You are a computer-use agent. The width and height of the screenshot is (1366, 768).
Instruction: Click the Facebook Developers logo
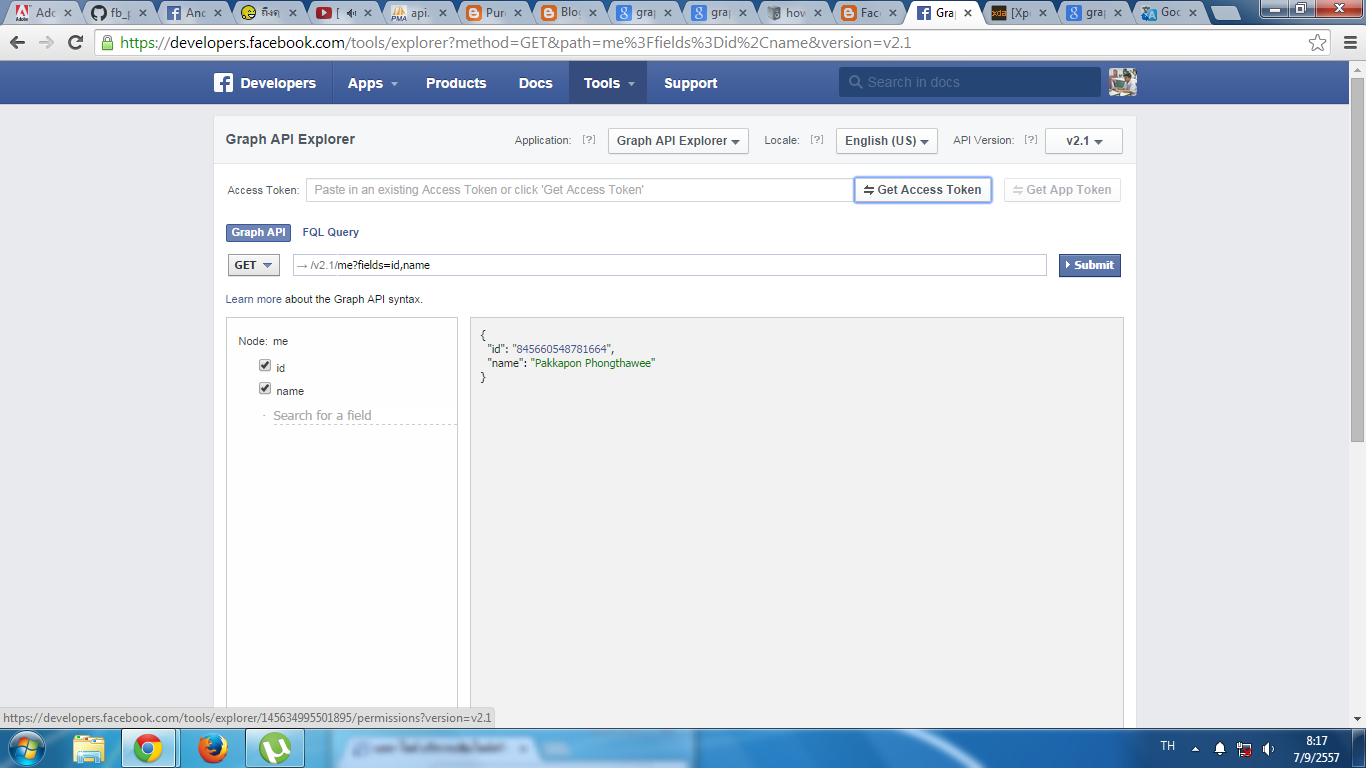coord(265,83)
